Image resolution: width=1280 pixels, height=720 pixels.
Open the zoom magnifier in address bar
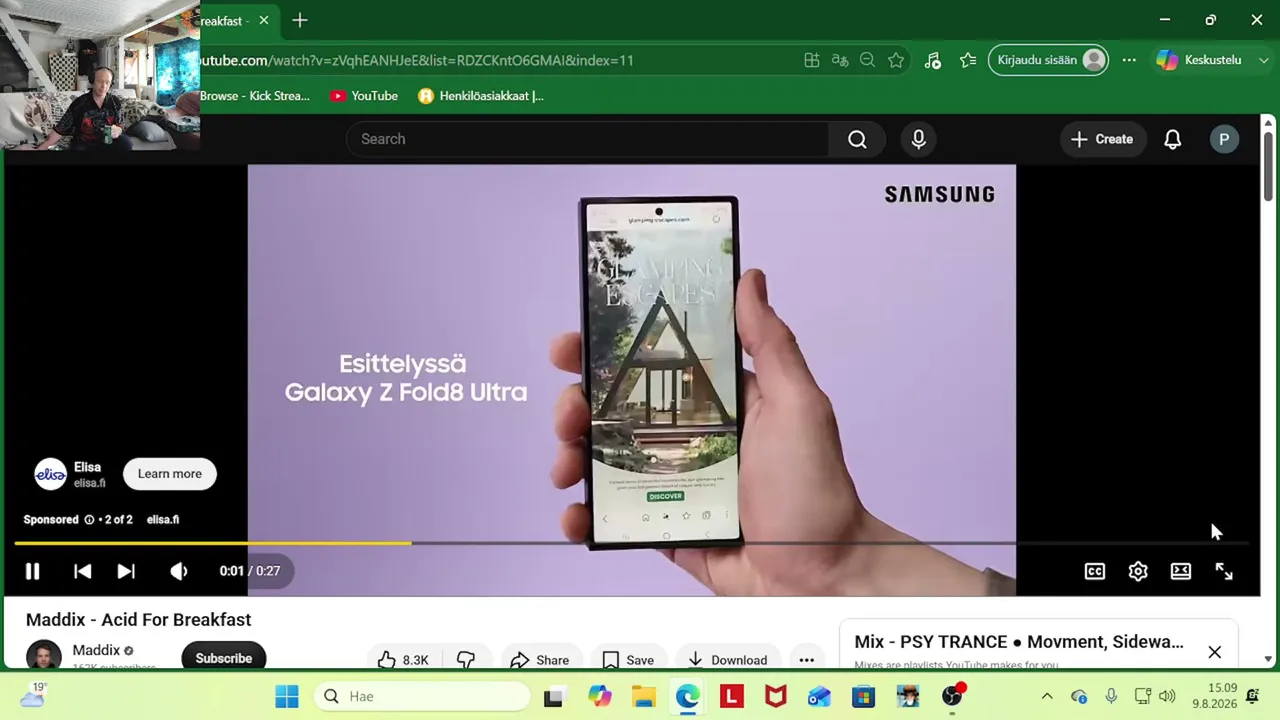868,60
